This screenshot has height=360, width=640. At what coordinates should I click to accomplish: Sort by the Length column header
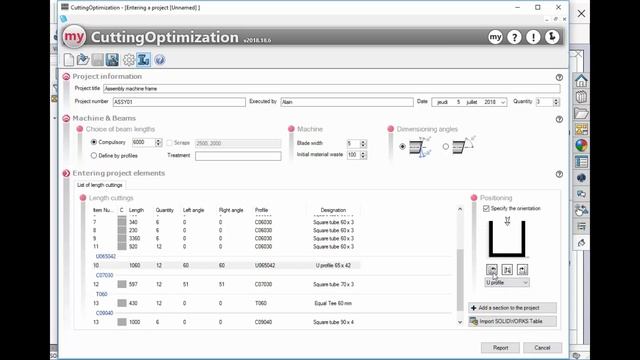(x=136, y=210)
